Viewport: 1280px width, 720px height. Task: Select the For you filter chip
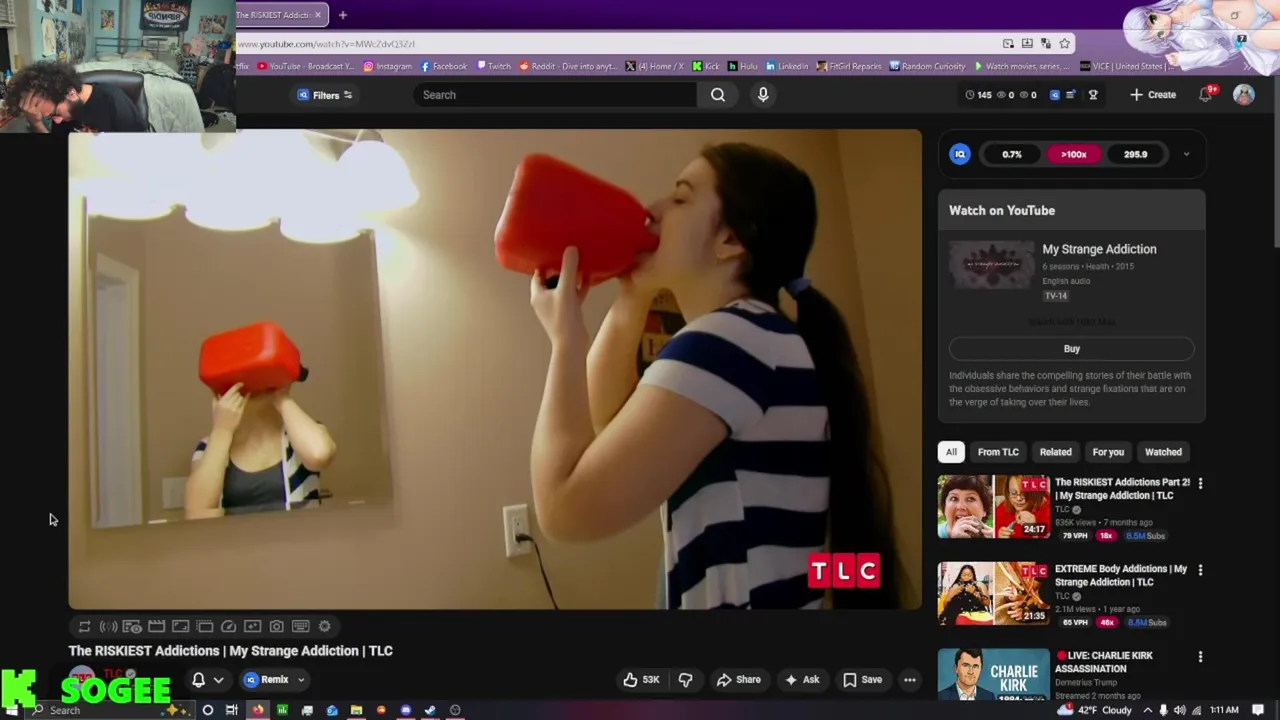pyautogui.click(x=1108, y=452)
